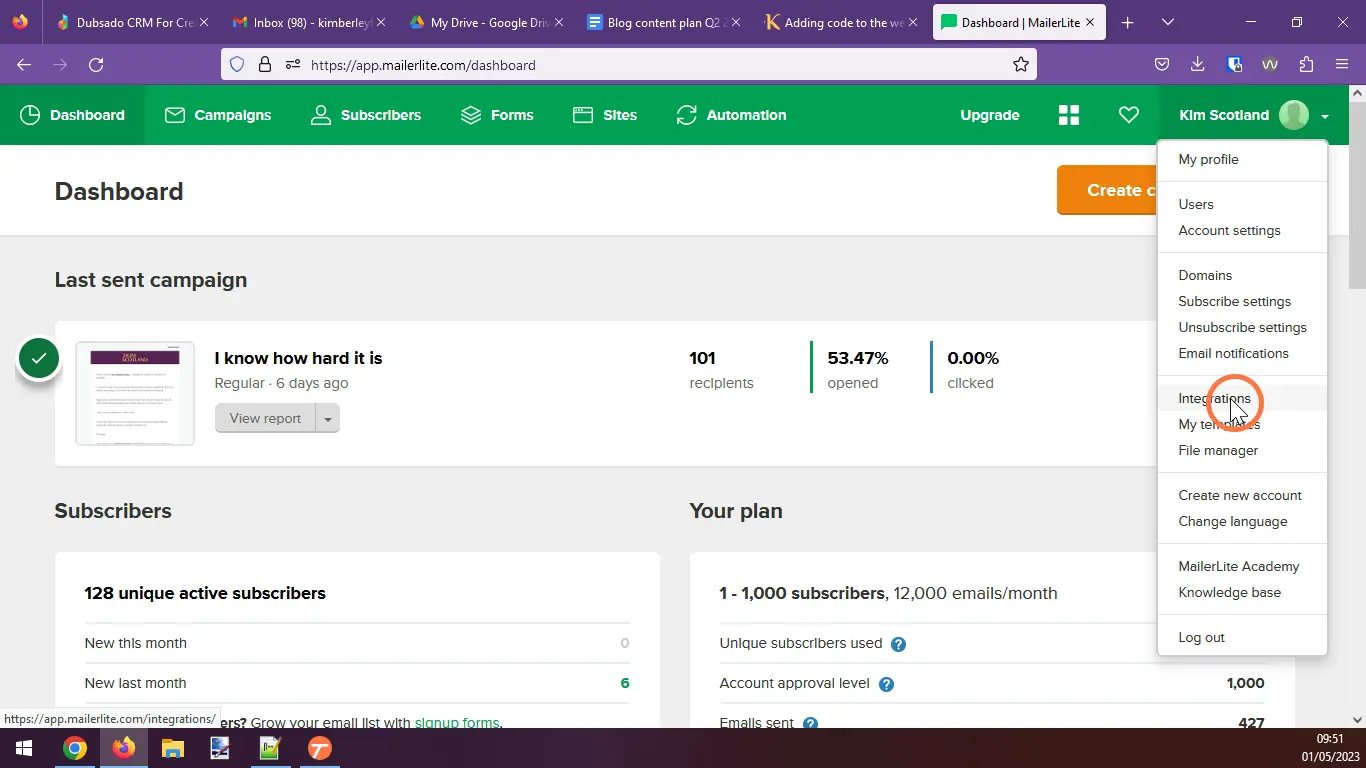Launch Chrome from the taskbar
The image size is (1366, 768).
pyautogui.click(x=74, y=748)
